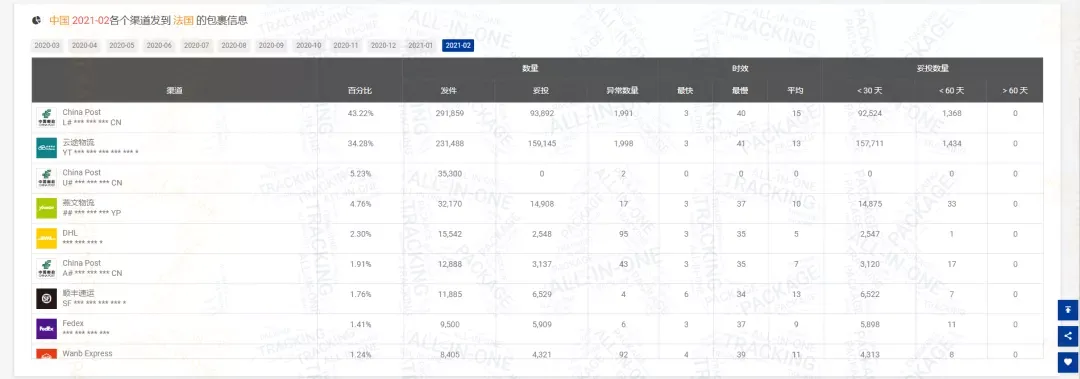Screen dimensions: 1080x379
Task: Click the pie chart icon beside the title
Action: tap(36, 20)
